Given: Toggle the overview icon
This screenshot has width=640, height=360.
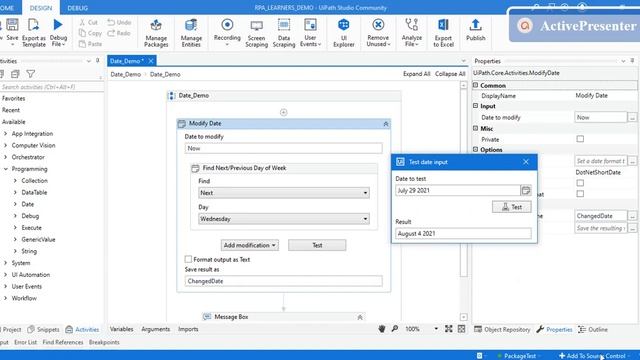Looking at the screenshot, I should click(462, 329).
